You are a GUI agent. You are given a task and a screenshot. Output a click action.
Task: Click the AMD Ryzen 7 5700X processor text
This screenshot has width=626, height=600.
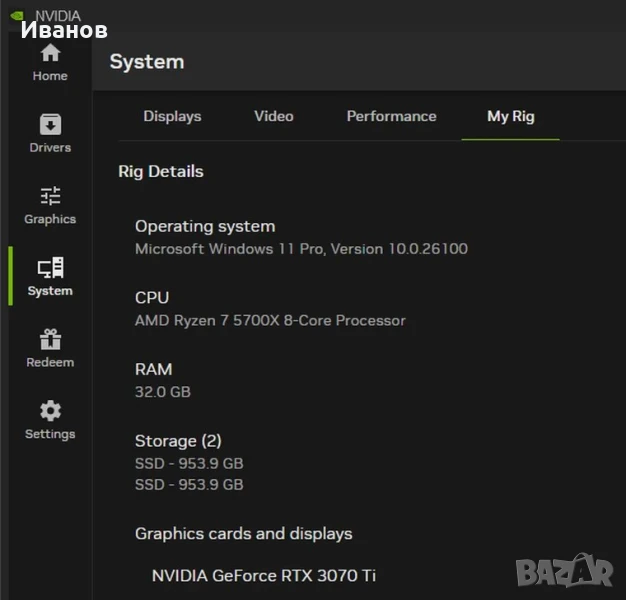pos(270,321)
